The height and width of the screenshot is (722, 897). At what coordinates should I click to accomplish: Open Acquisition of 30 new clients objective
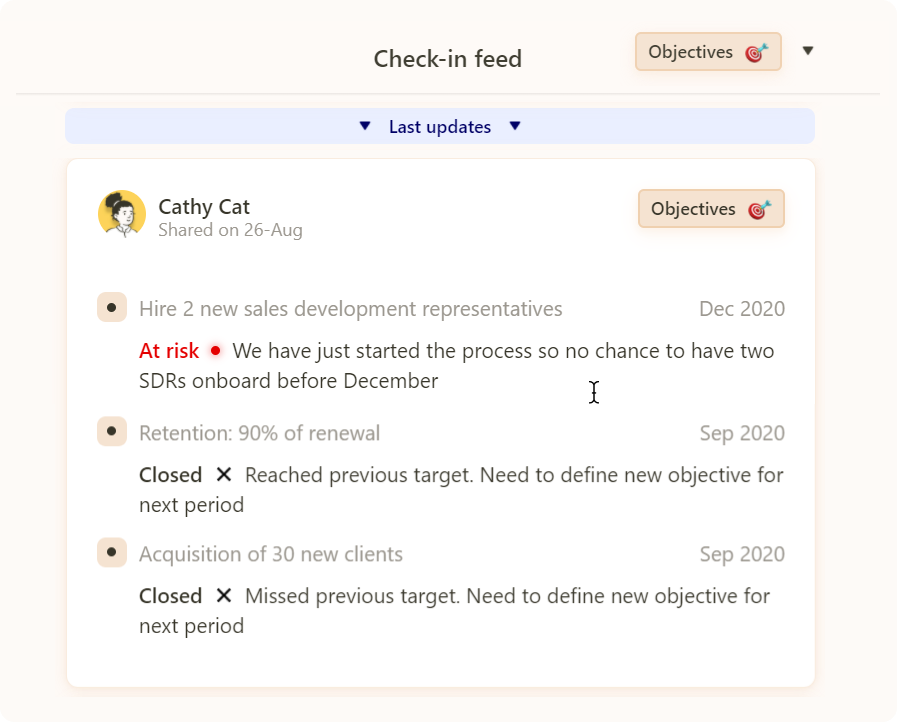[x=271, y=554]
